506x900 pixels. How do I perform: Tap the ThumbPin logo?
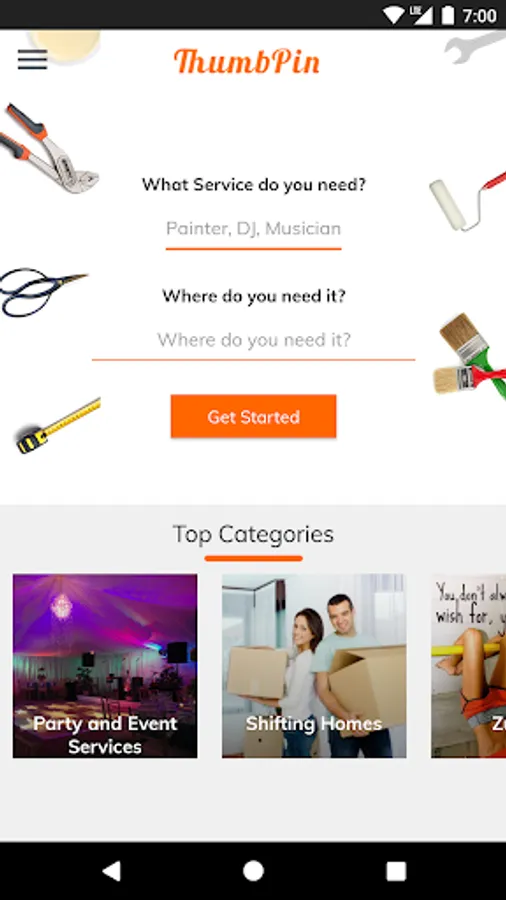[247, 61]
